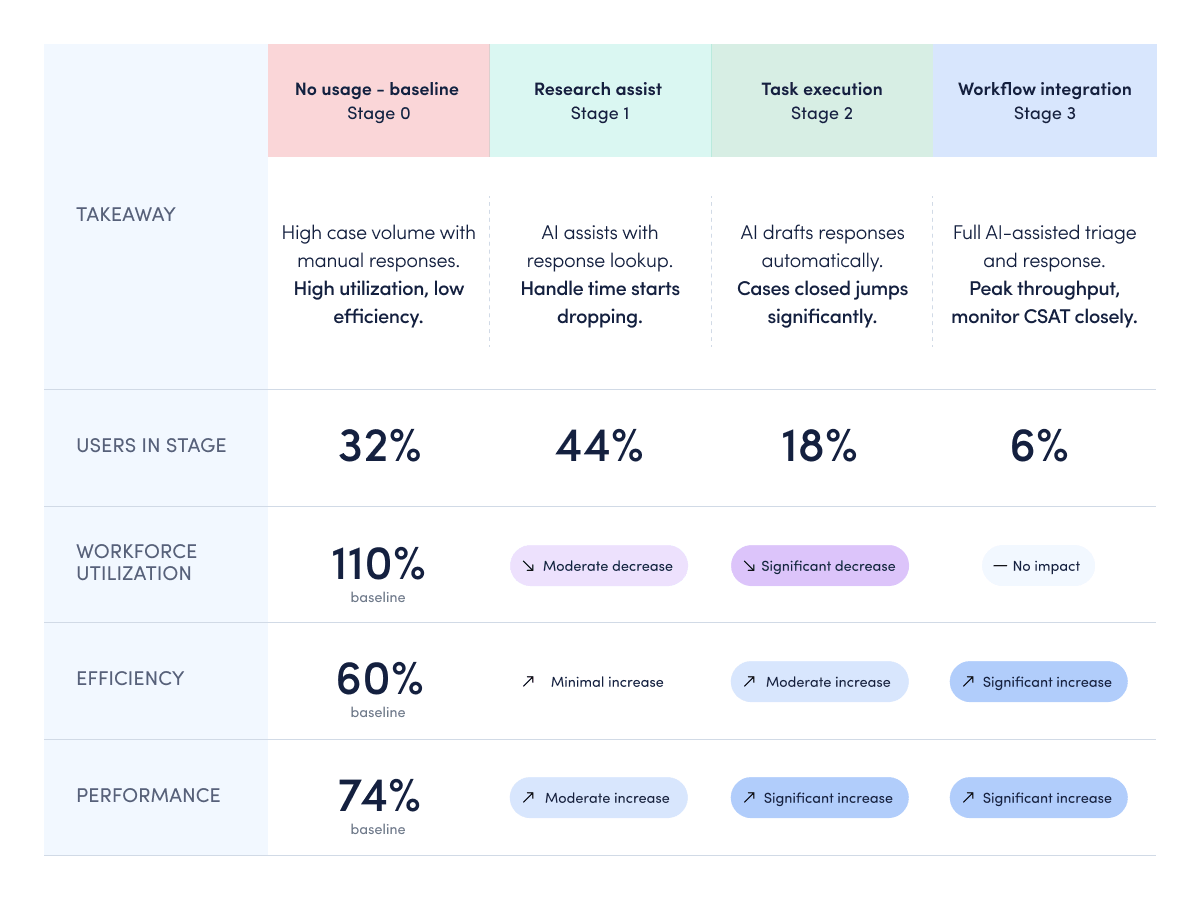
Task: Click the 44% users in stage value
Action: pos(599,446)
